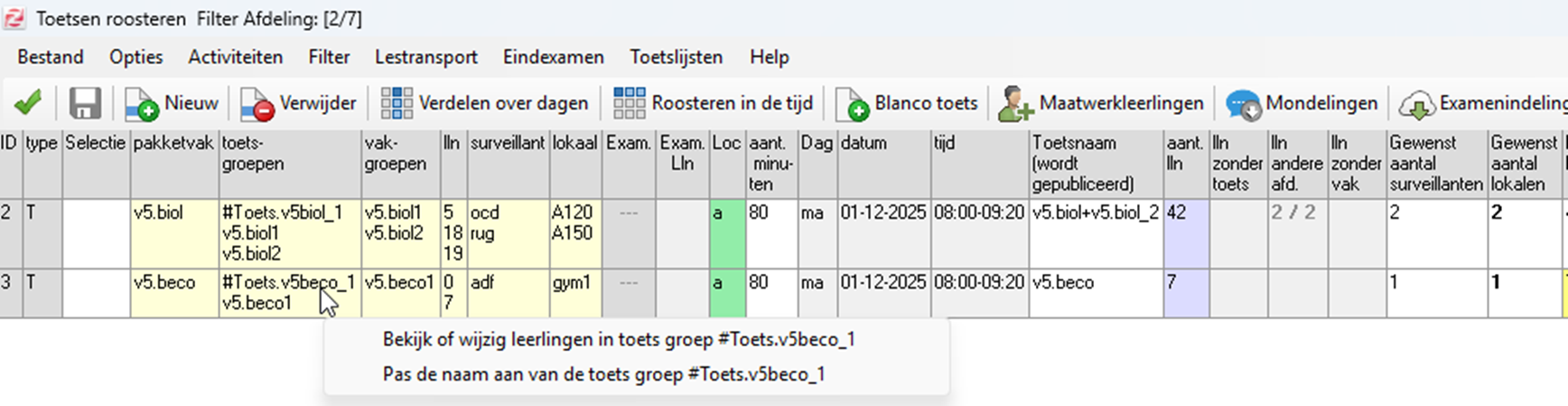Open Mondelingen speech bubble tool

click(x=1243, y=105)
